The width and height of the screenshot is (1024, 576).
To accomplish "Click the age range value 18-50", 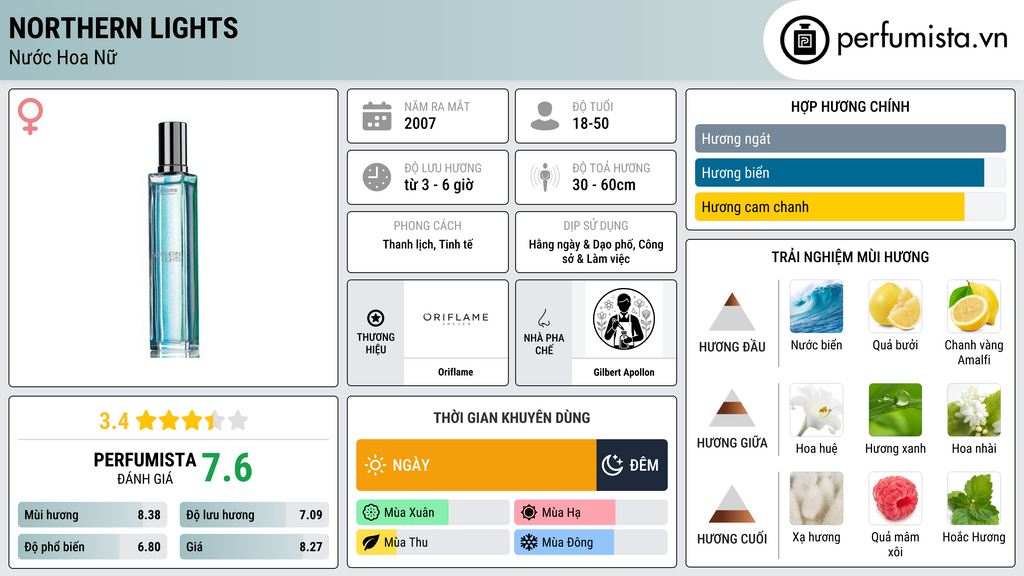I will tap(590, 123).
